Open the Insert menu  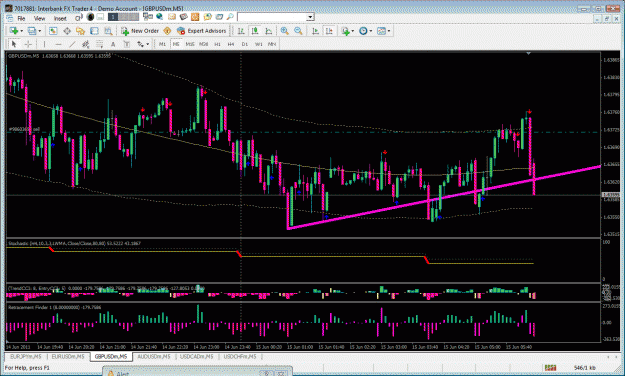pos(60,18)
